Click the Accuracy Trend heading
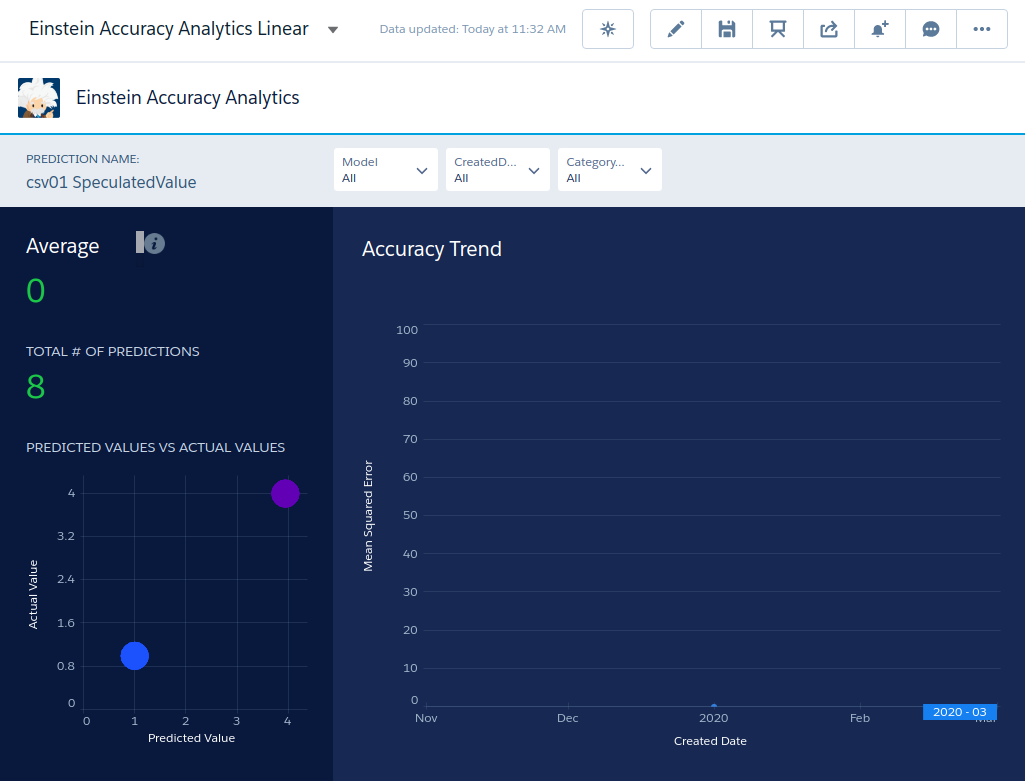1025x781 pixels. (431, 249)
